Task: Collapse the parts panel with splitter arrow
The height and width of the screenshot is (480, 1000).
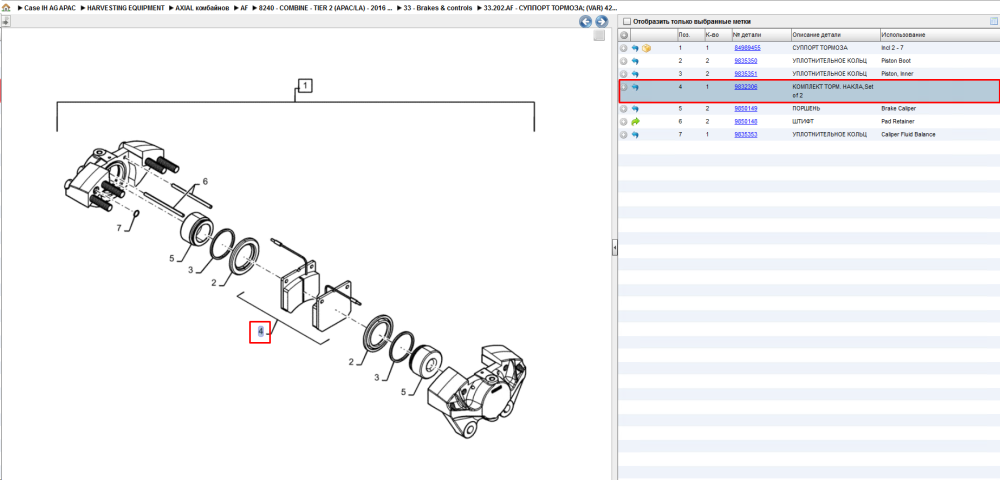Action: pos(615,247)
